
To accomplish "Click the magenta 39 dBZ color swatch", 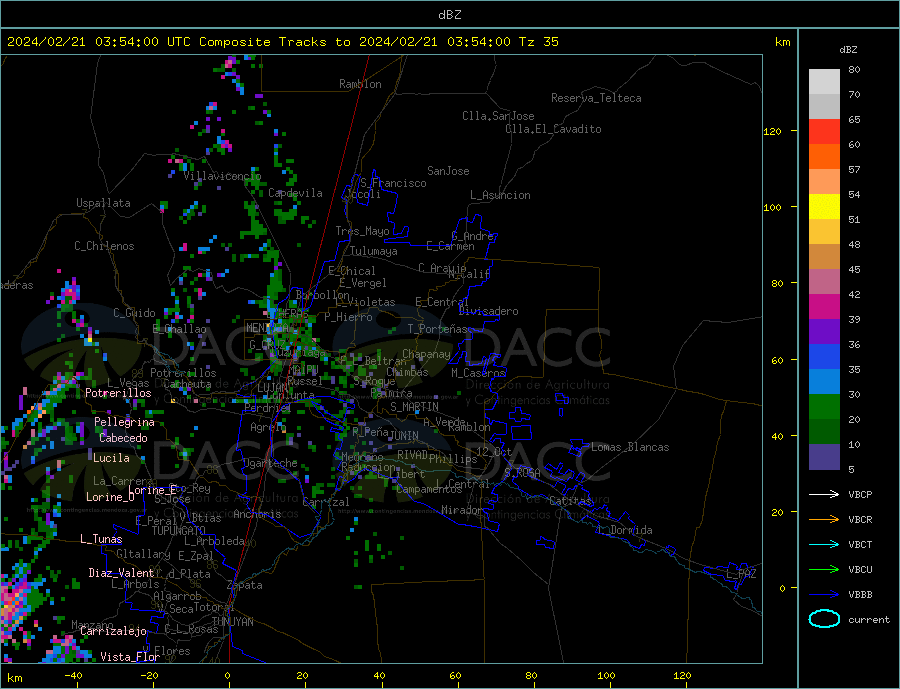I will 824,307.
